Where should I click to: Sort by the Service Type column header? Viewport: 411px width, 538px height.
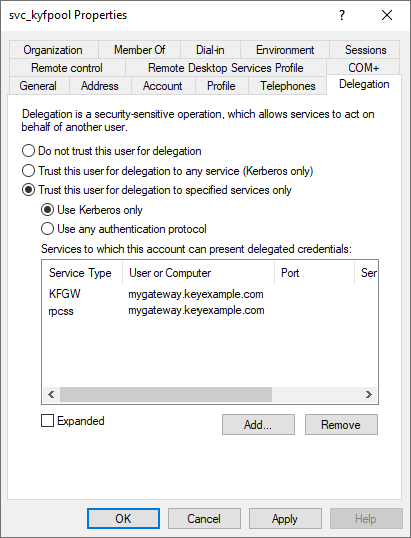(x=82, y=273)
